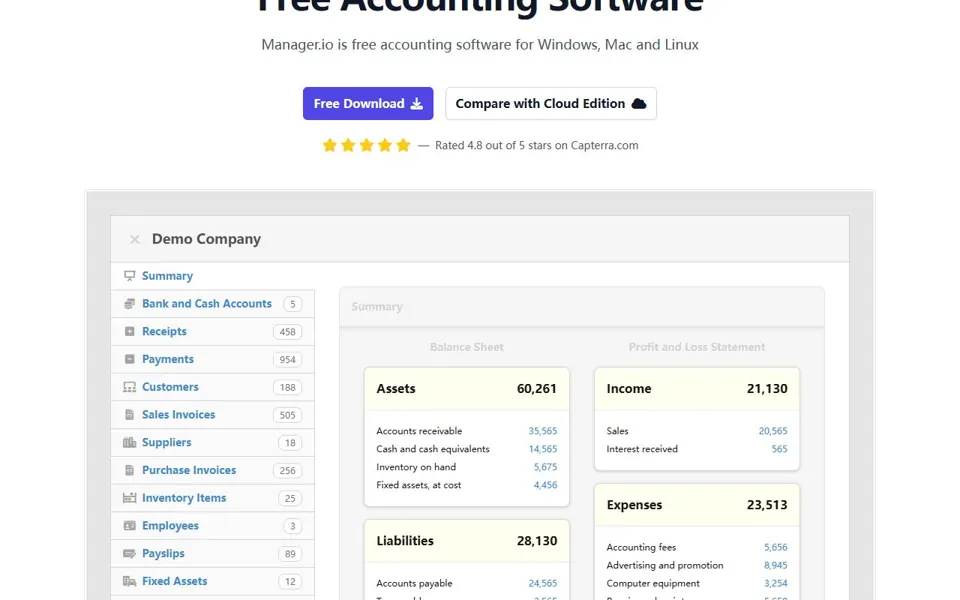This screenshot has height=600, width=960.
Task: Click the Payslips count badge 89
Action: (290, 554)
